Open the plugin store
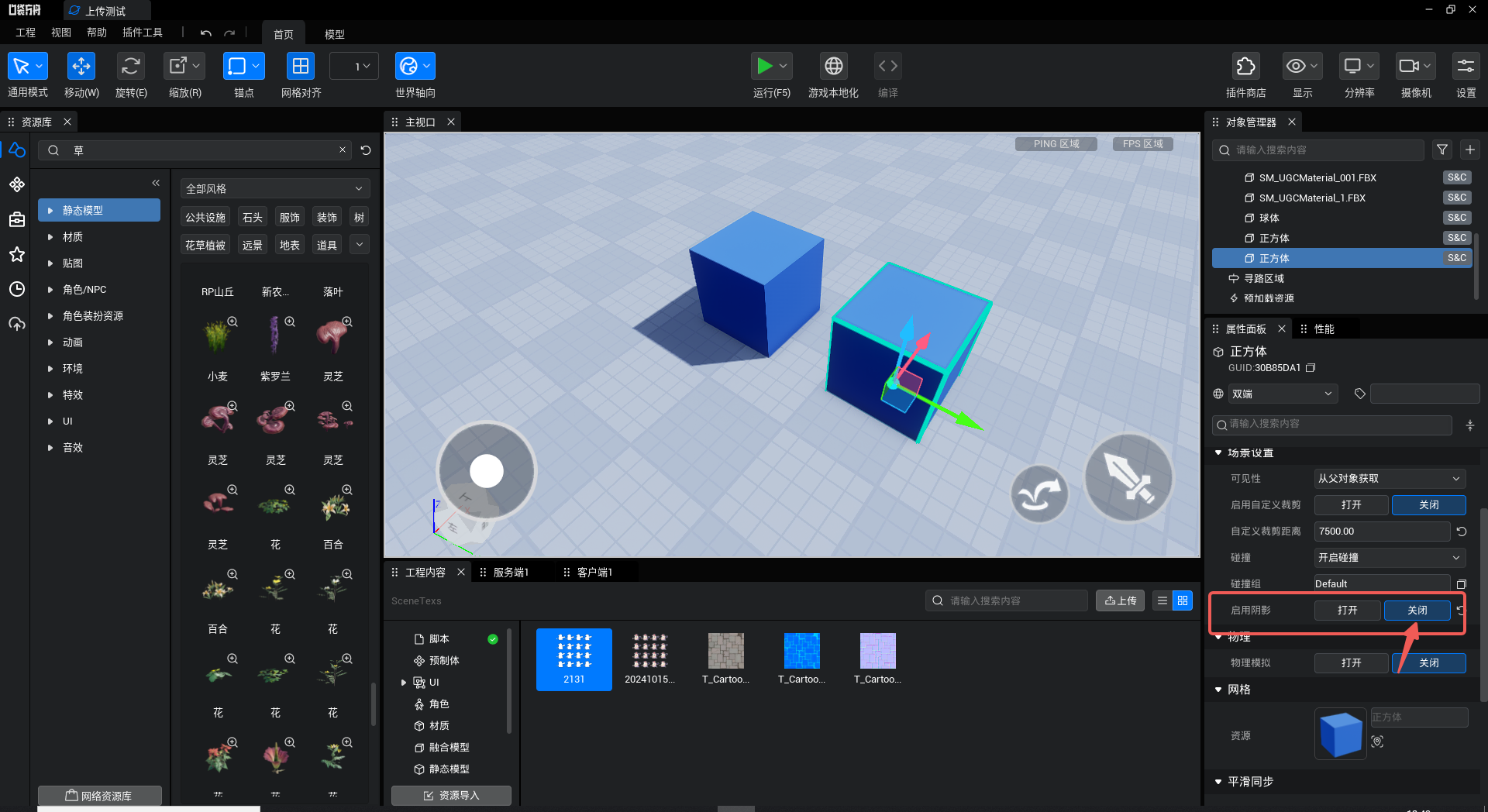Viewport: 1488px width, 812px height. pyautogui.click(x=1245, y=66)
